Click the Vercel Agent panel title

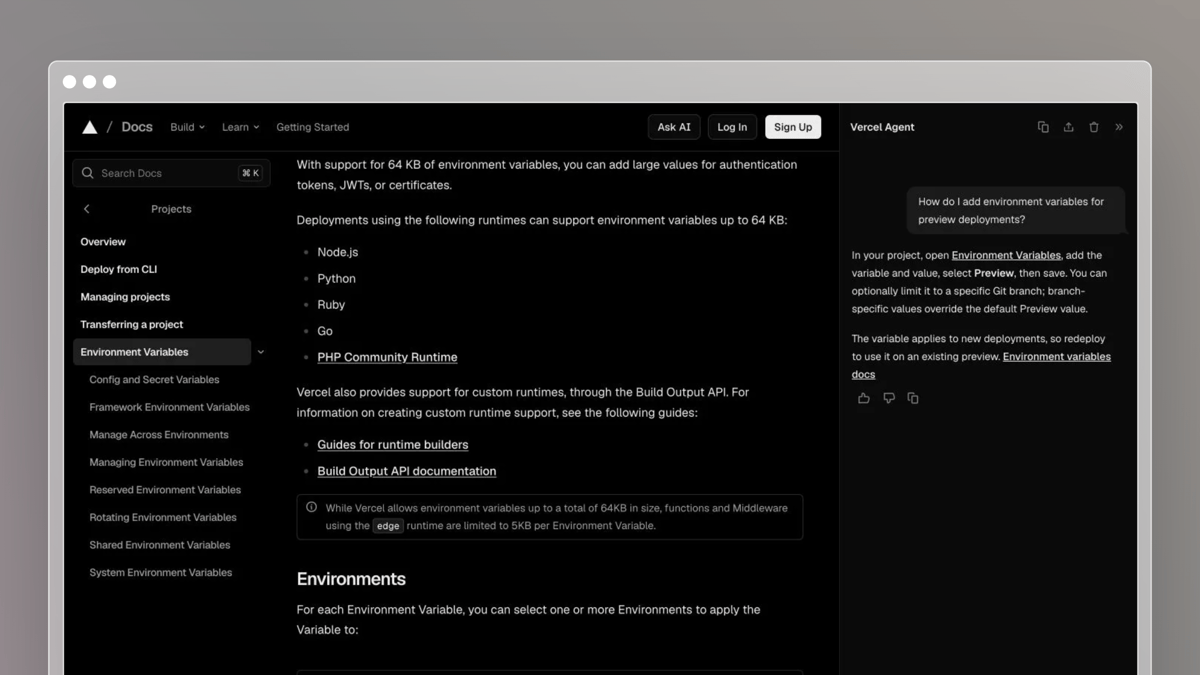(x=882, y=127)
